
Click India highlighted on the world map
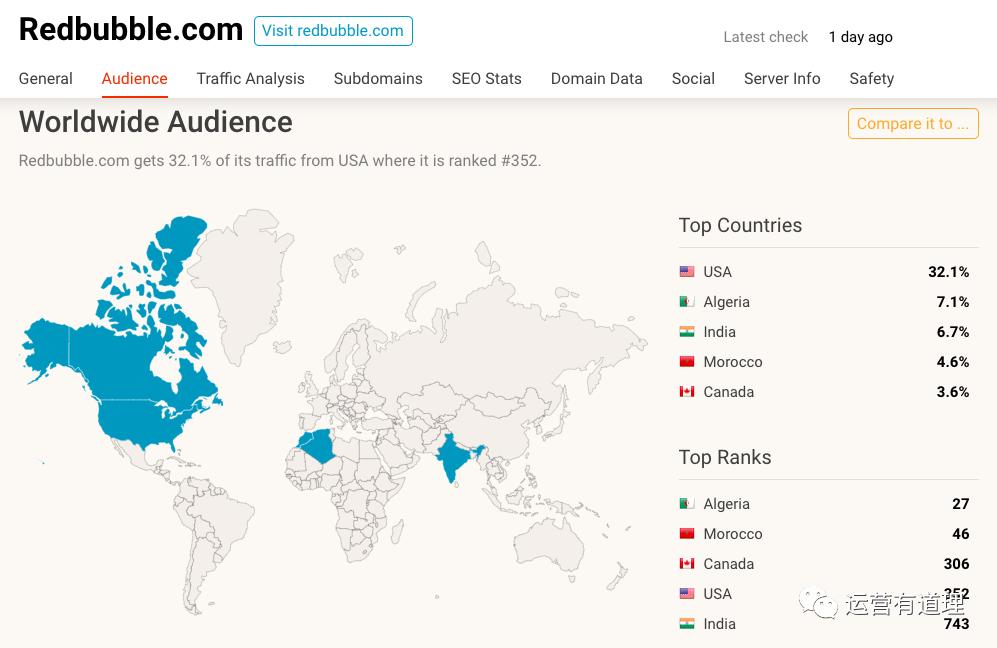click(453, 458)
